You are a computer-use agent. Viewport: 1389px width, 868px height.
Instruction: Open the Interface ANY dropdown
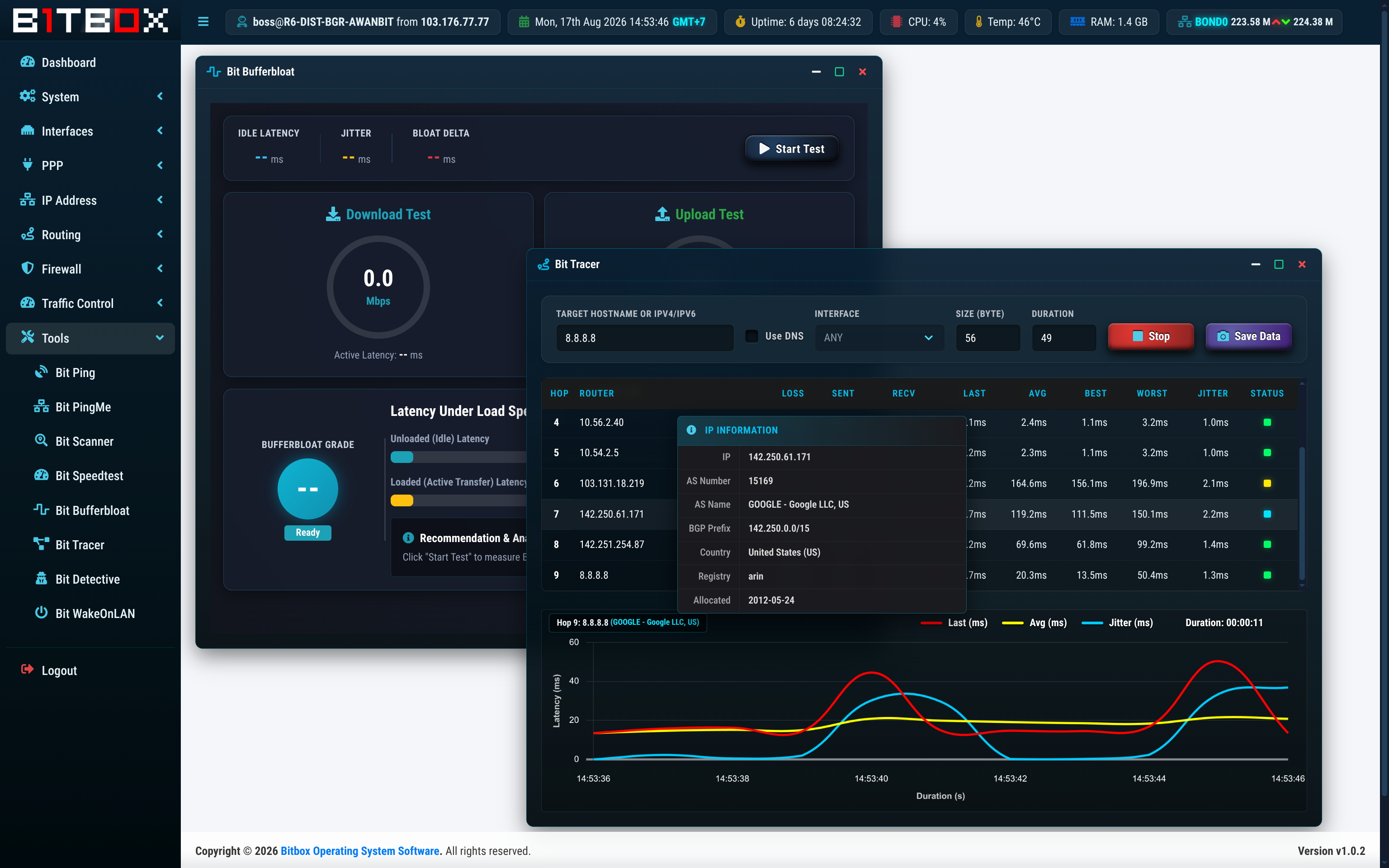point(879,338)
